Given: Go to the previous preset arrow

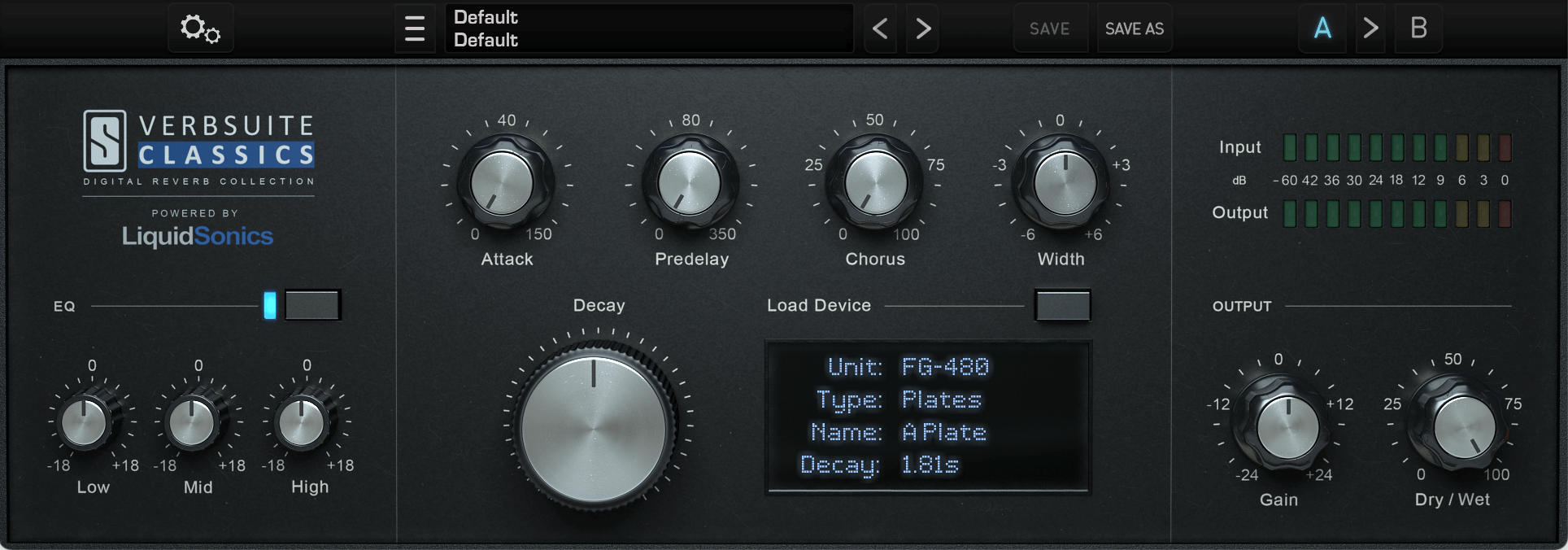Looking at the screenshot, I should pos(880,28).
